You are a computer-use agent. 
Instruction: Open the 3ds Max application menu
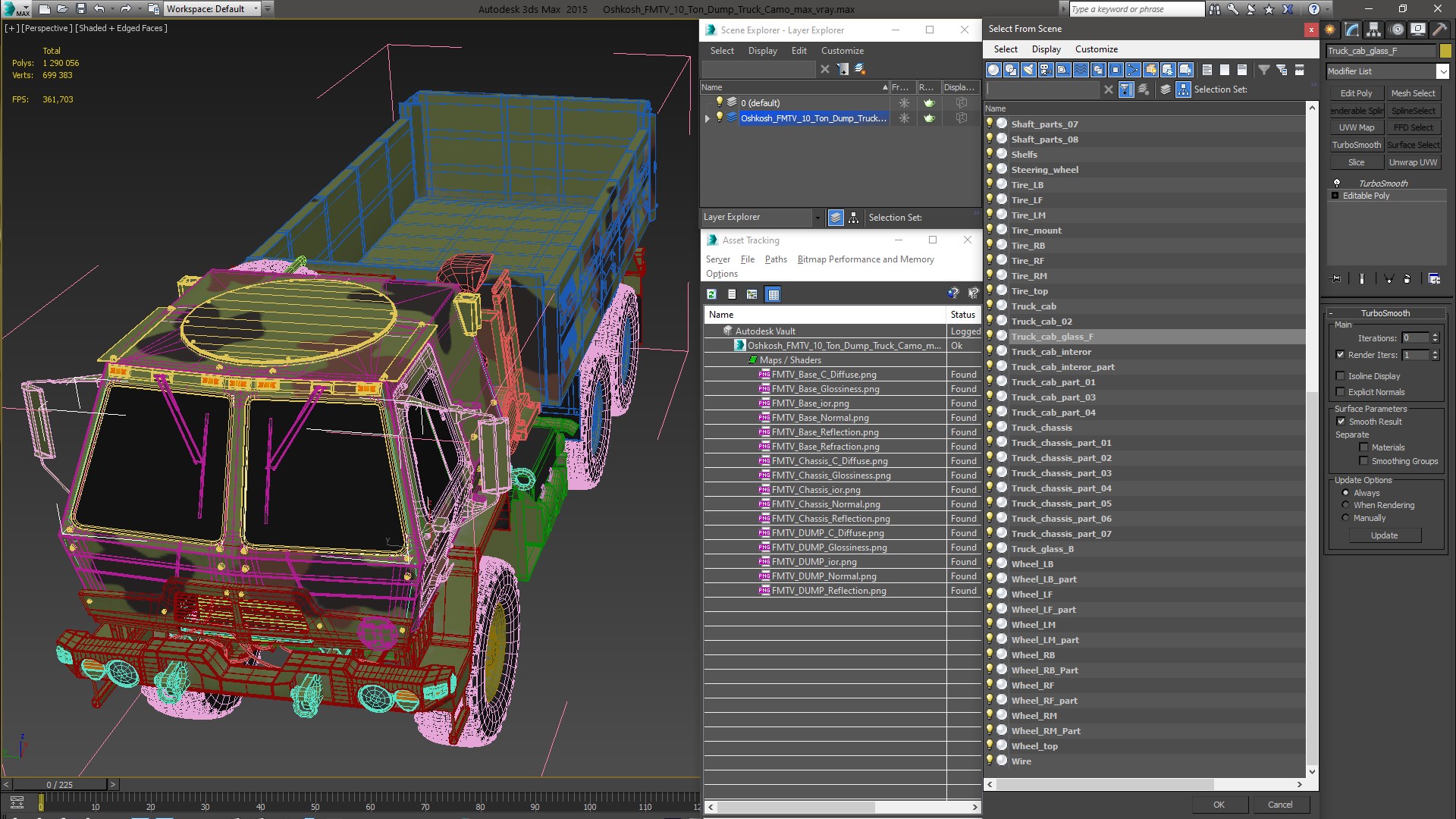17,9
